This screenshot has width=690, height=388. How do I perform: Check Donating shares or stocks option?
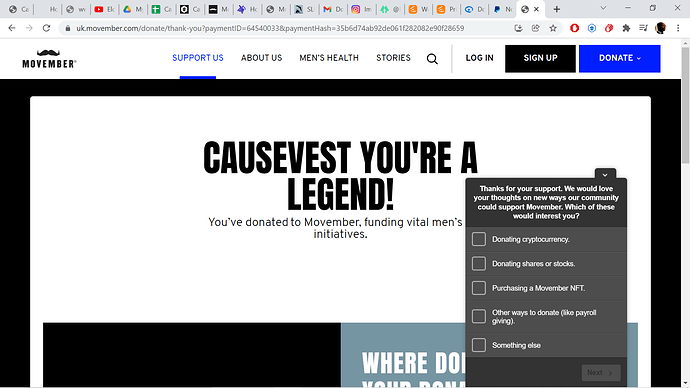pos(479,264)
